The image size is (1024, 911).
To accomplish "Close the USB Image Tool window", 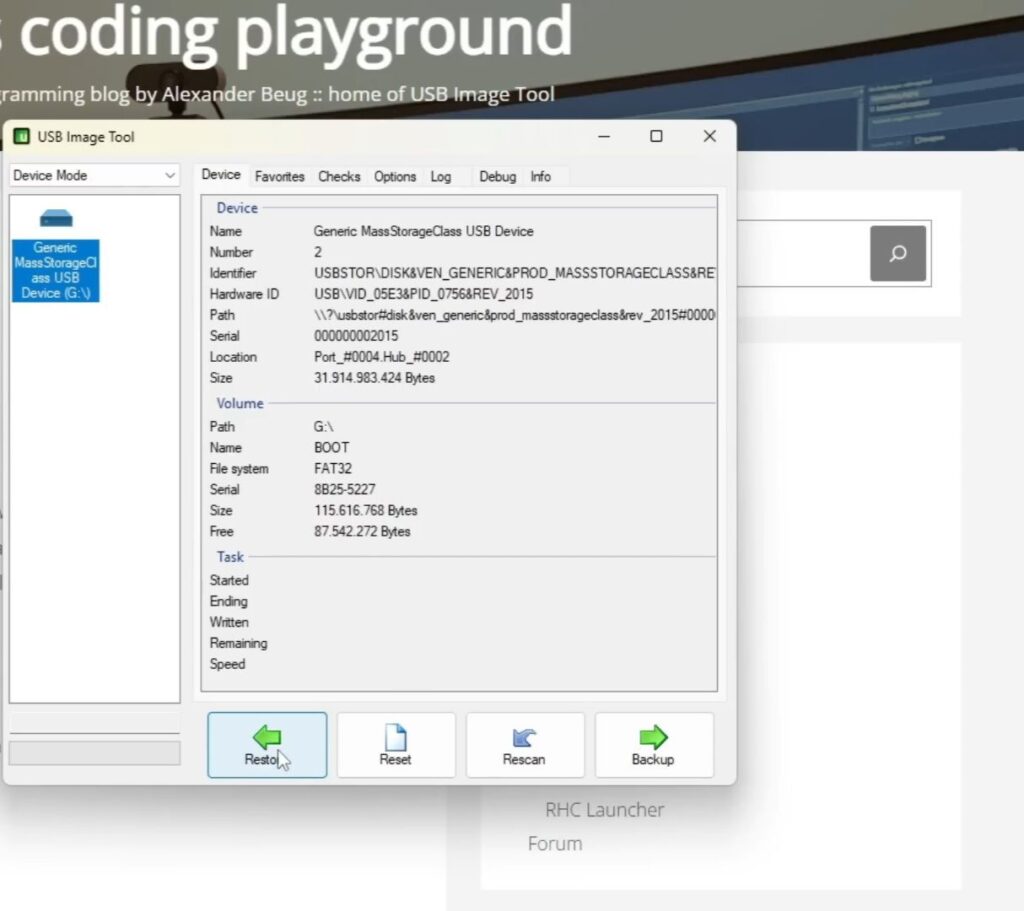I will point(710,136).
